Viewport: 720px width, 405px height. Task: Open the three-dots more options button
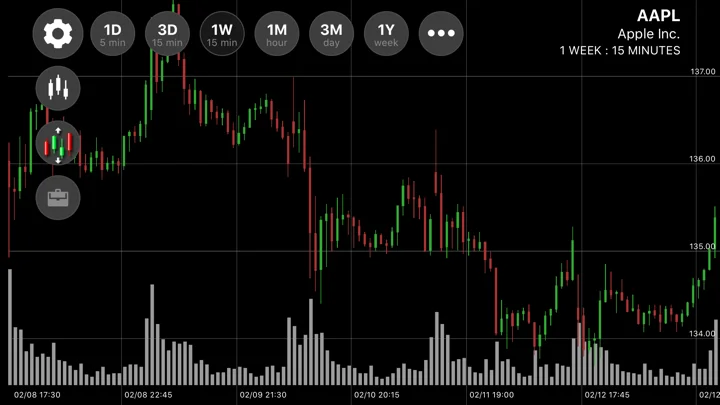point(441,34)
